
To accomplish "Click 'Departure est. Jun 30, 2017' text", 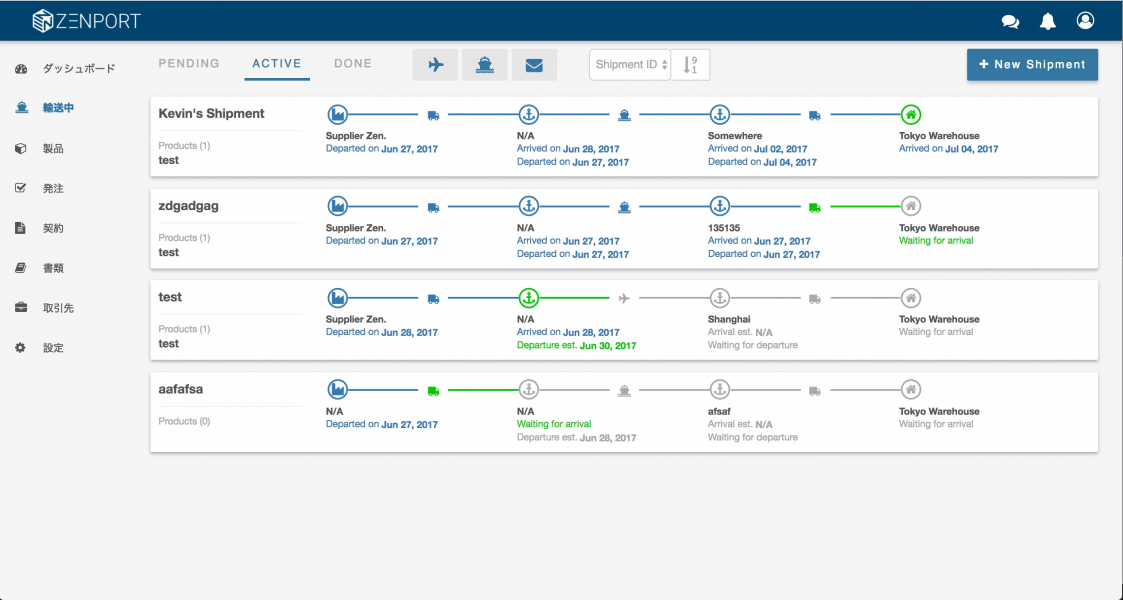I will (577, 345).
